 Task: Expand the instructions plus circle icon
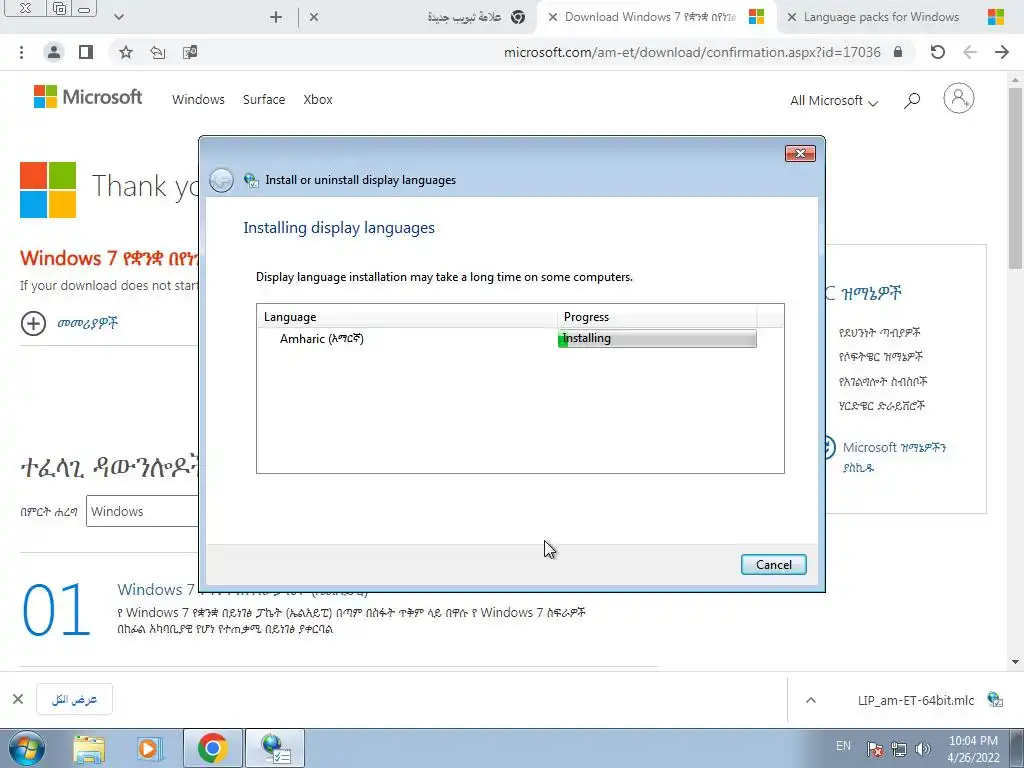pyautogui.click(x=33, y=323)
